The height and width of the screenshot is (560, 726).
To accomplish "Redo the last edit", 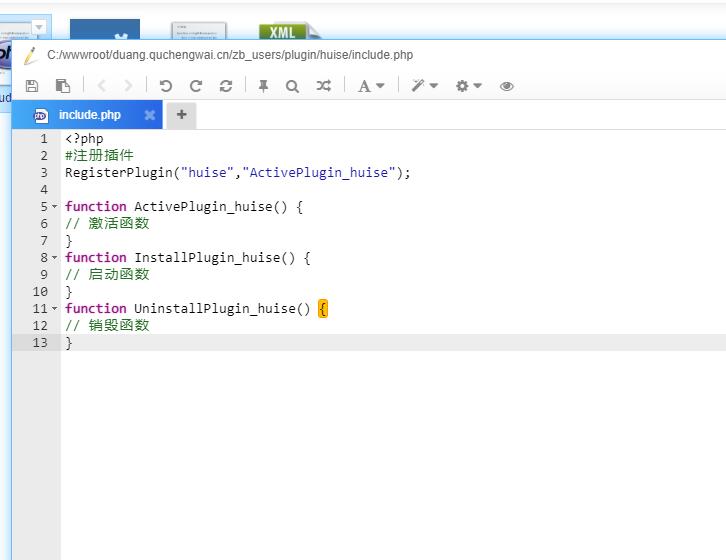I will point(196,86).
